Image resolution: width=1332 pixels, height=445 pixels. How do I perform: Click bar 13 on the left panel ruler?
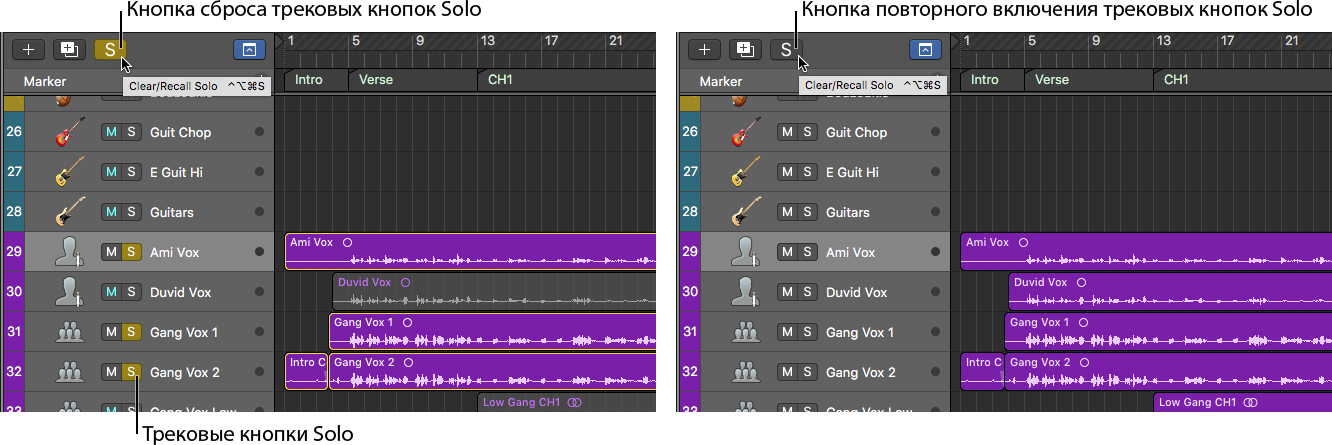tap(487, 41)
